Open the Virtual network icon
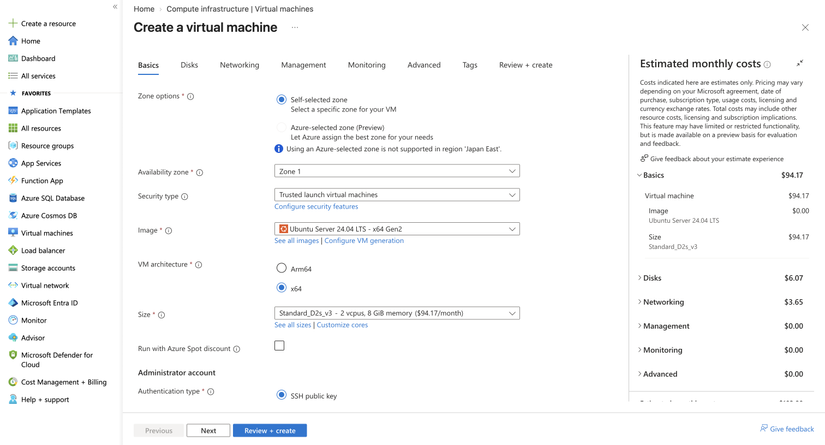 (13, 285)
